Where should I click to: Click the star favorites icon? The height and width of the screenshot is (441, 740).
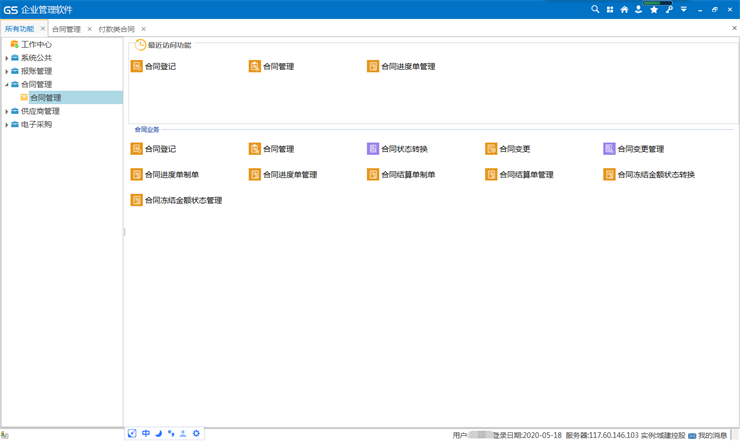654,9
